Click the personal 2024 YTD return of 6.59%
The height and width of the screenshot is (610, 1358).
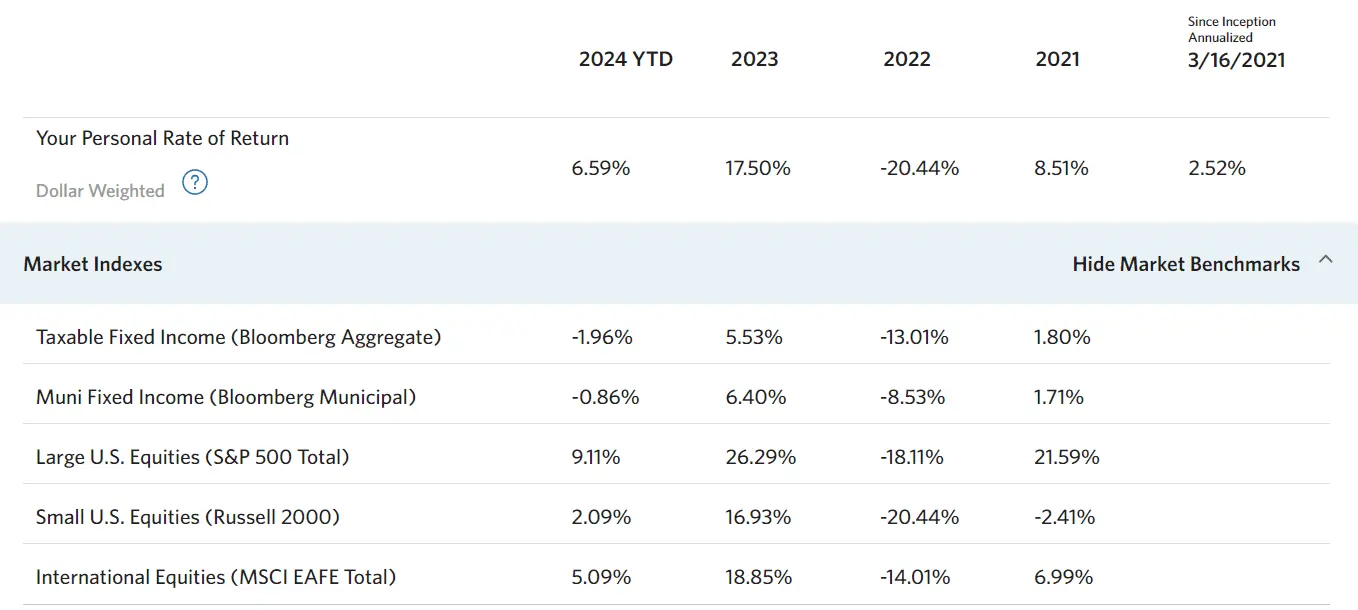click(x=601, y=168)
